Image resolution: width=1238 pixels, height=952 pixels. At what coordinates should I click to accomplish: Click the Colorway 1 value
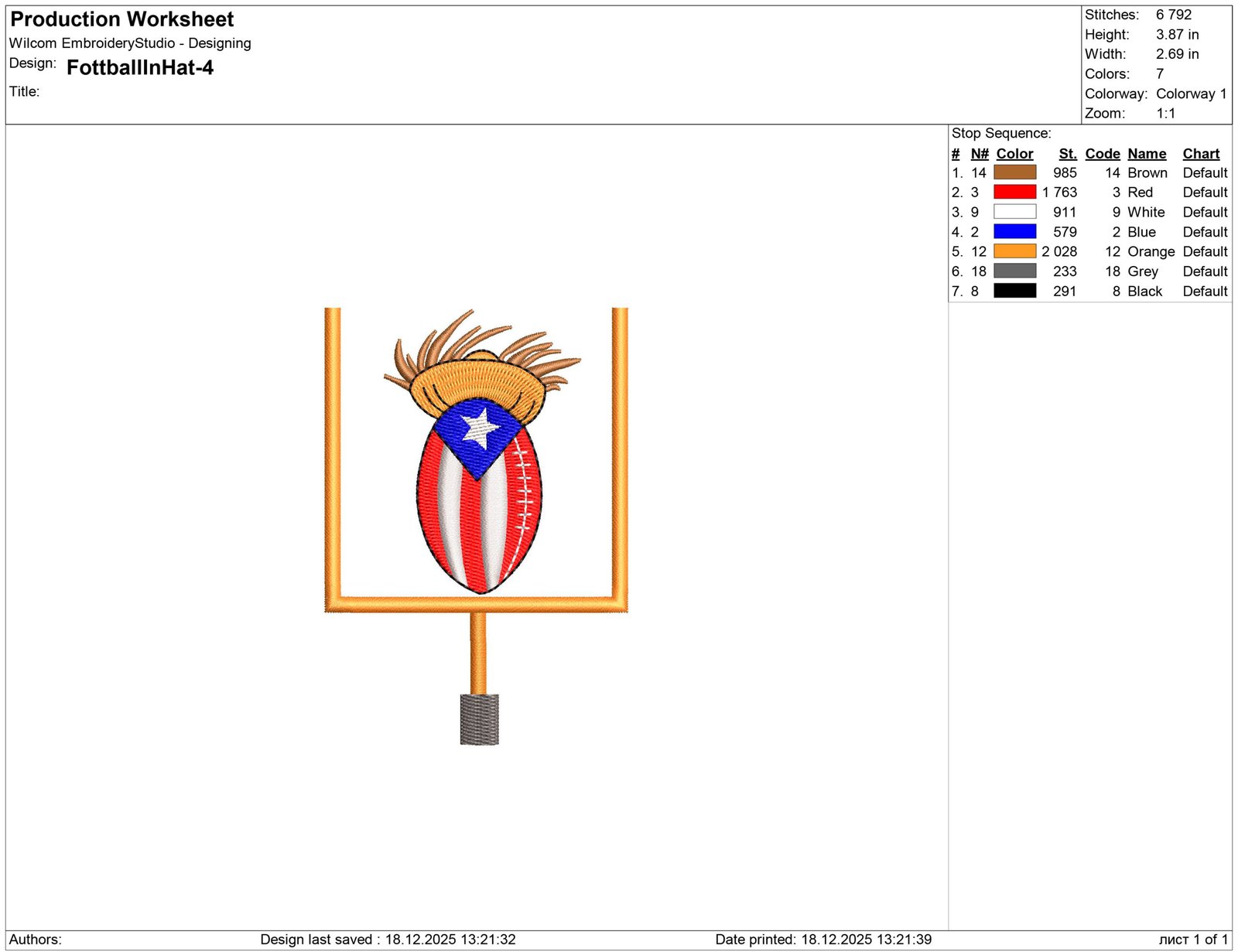tap(1191, 94)
